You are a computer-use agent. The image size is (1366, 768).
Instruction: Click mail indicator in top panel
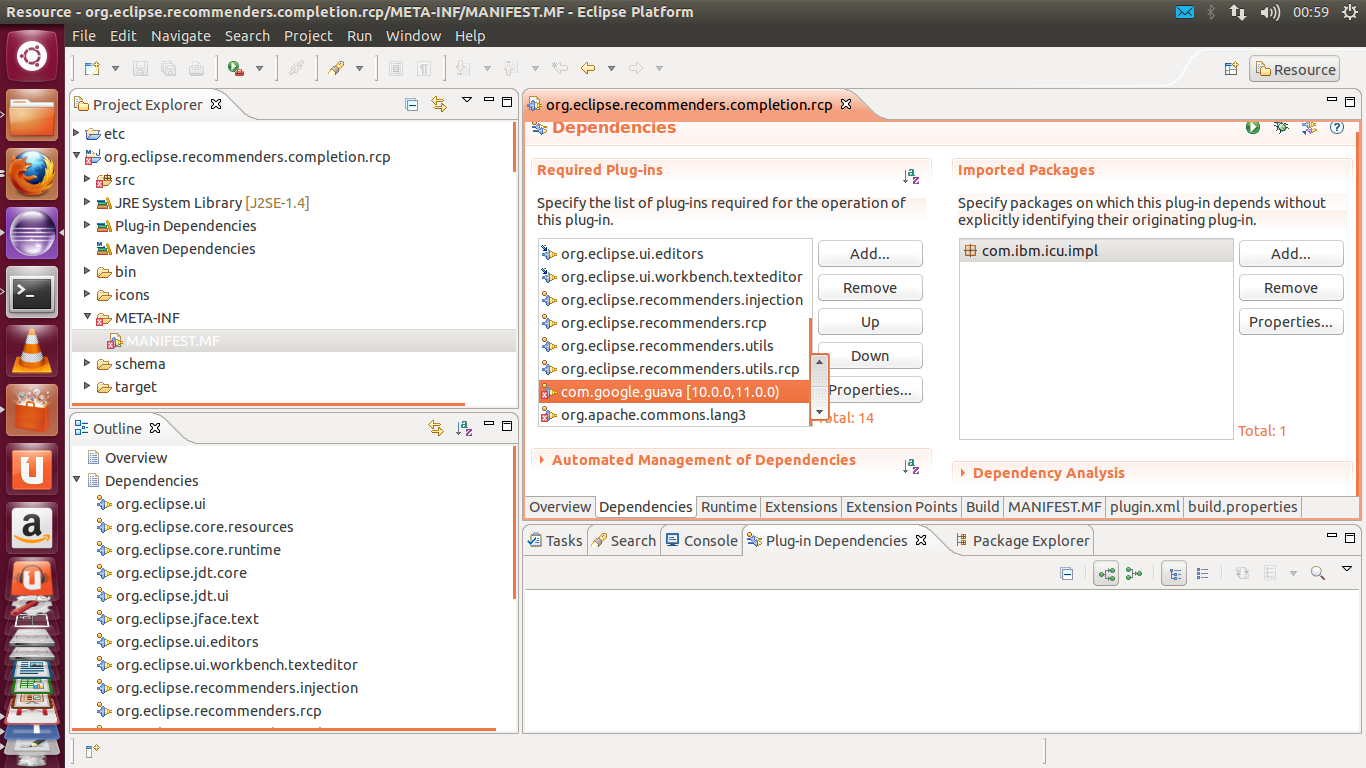pyautogui.click(x=1185, y=12)
